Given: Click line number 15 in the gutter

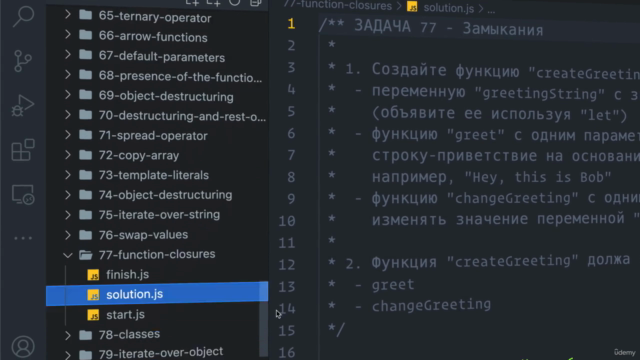Looking at the screenshot, I should pos(287,330).
